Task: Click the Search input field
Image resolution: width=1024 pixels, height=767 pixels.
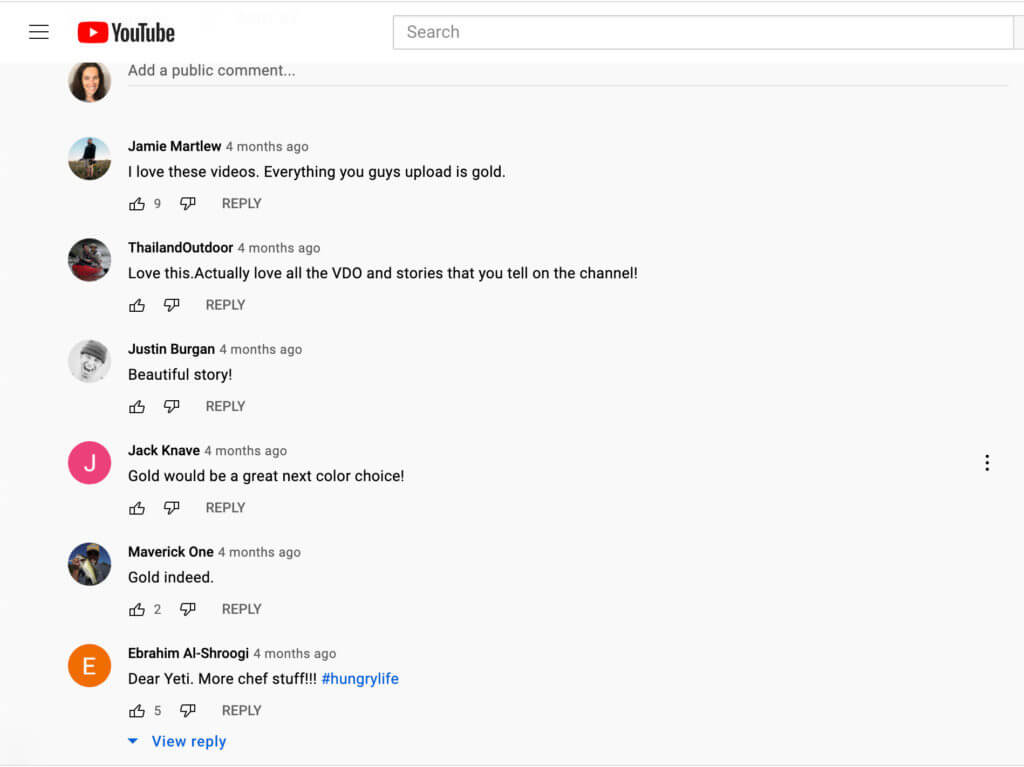Action: 700,32
